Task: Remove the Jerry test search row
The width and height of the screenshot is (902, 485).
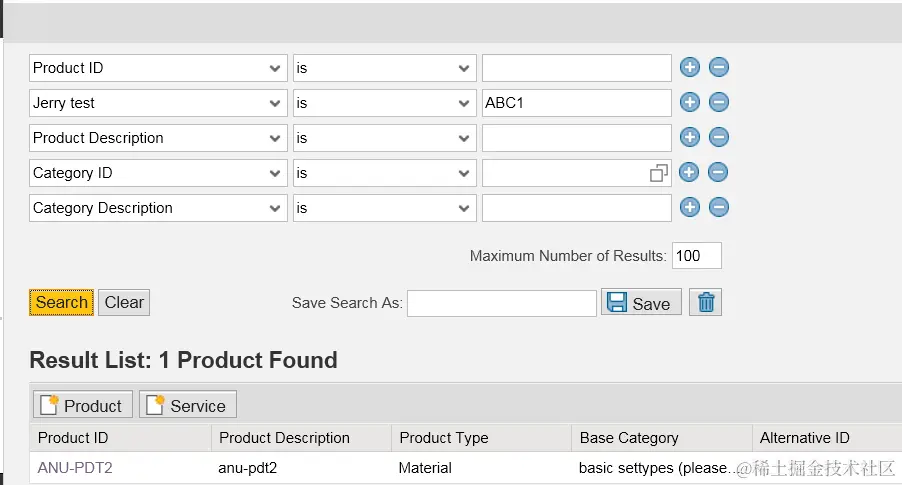Action: (718, 102)
